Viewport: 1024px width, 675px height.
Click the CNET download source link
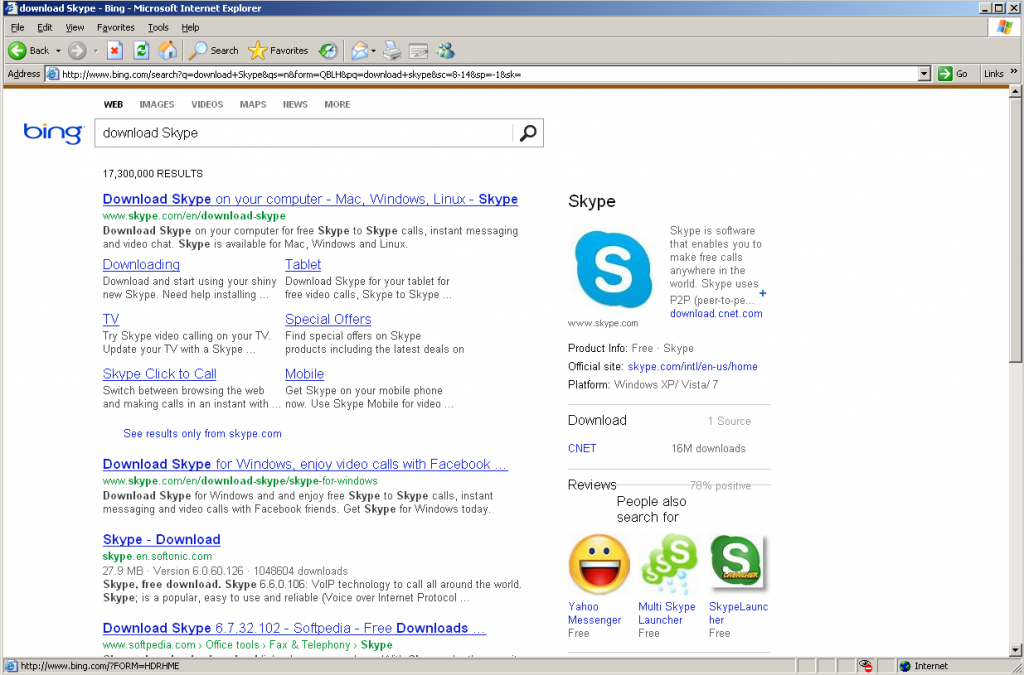582,448
